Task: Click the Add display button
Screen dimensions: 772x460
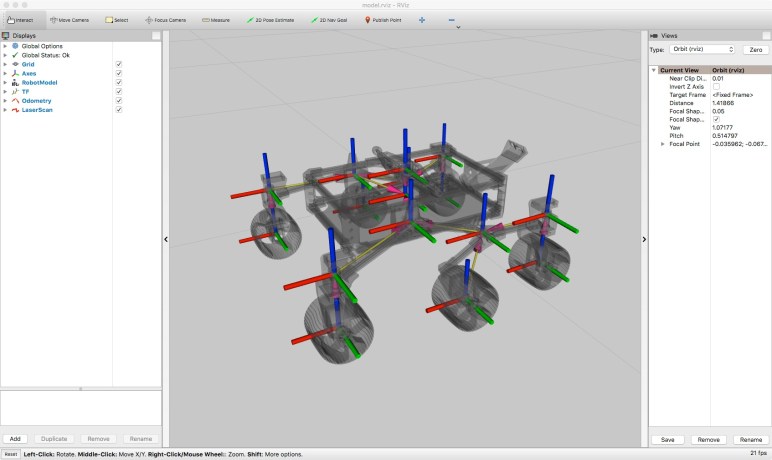Action: click(x=15, y=438)
